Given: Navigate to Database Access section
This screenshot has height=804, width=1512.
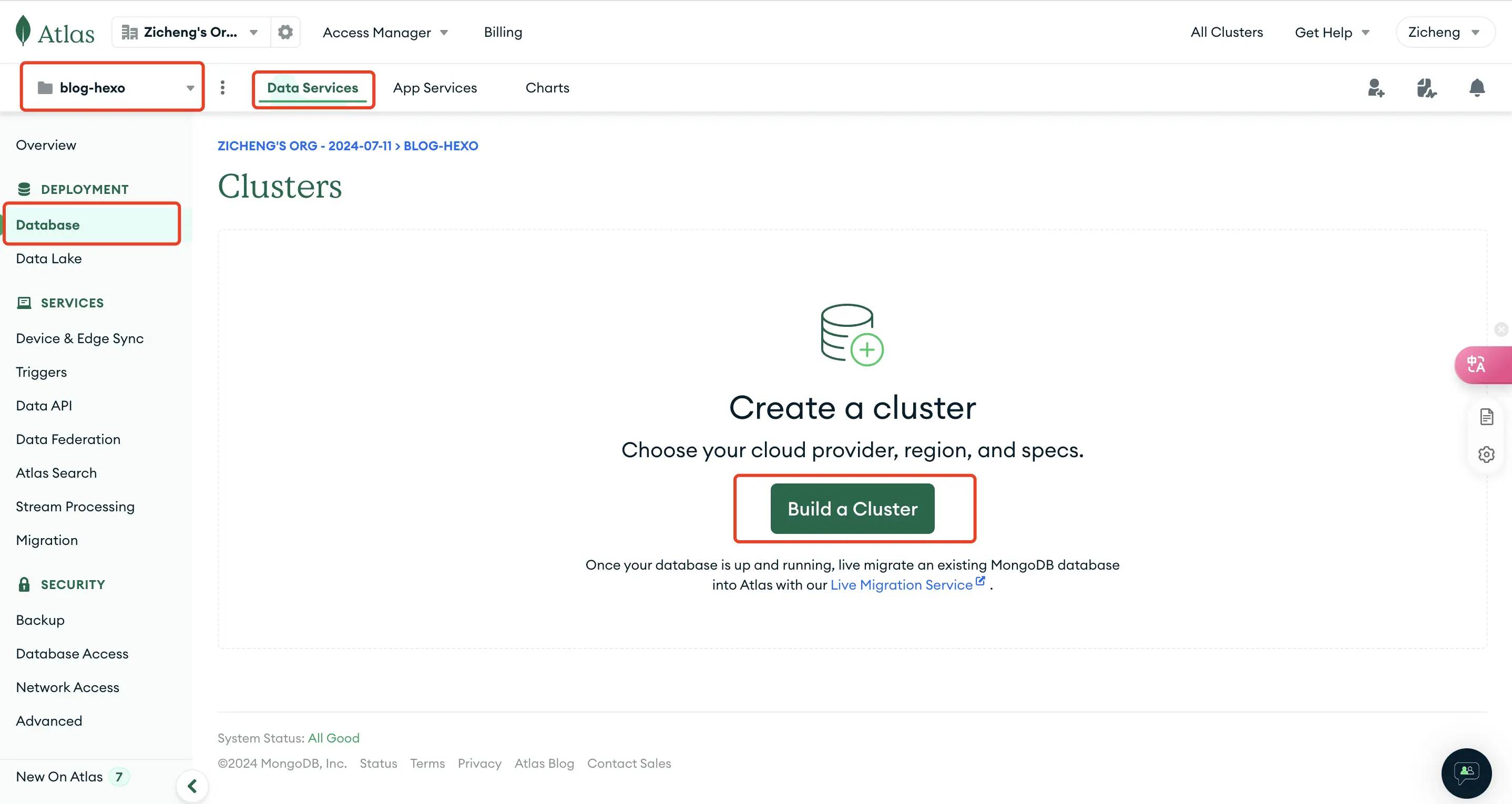Looking at the screenshot, I should [72, 653].
